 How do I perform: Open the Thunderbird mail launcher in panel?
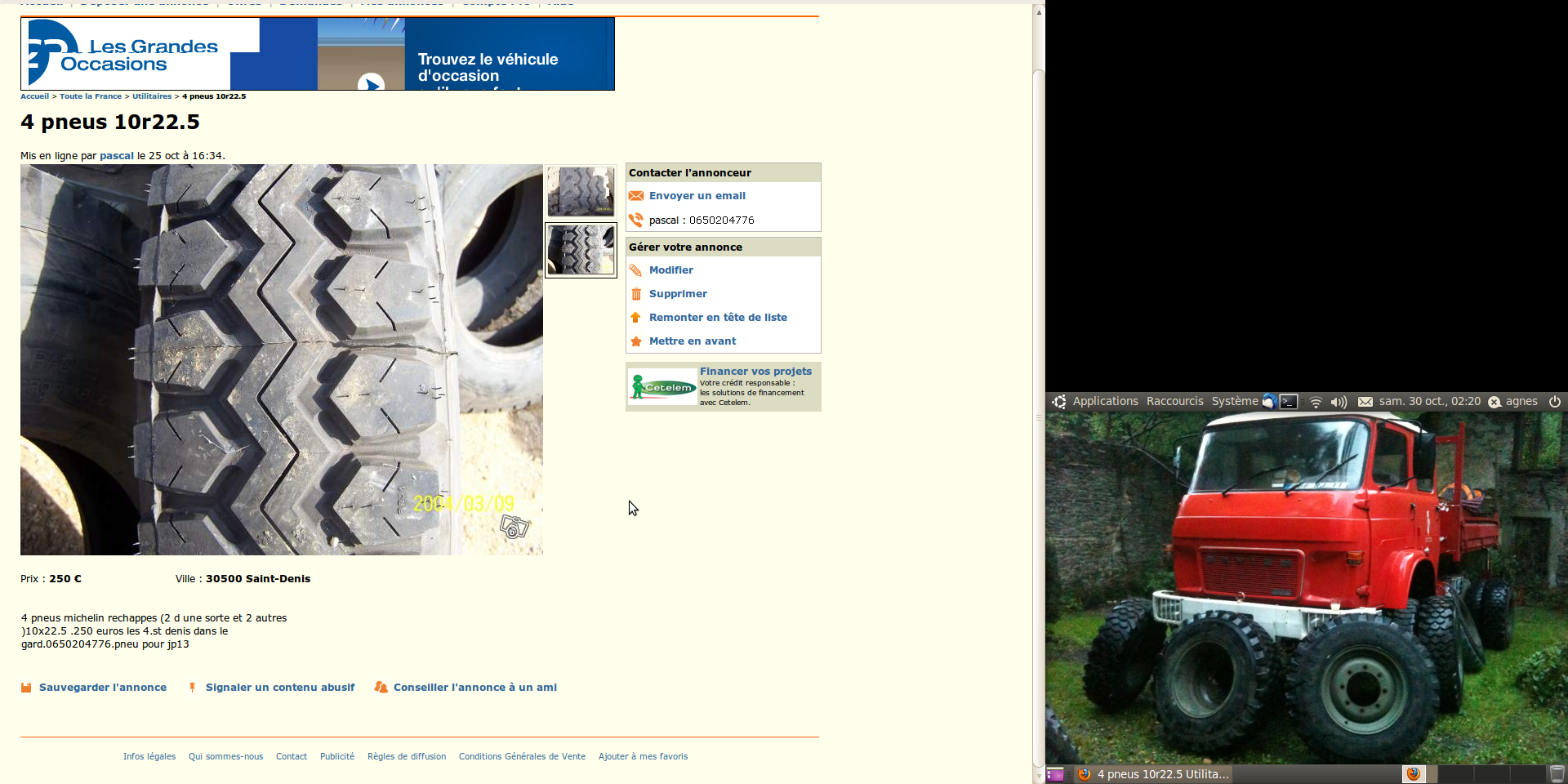click(1269, 401)
